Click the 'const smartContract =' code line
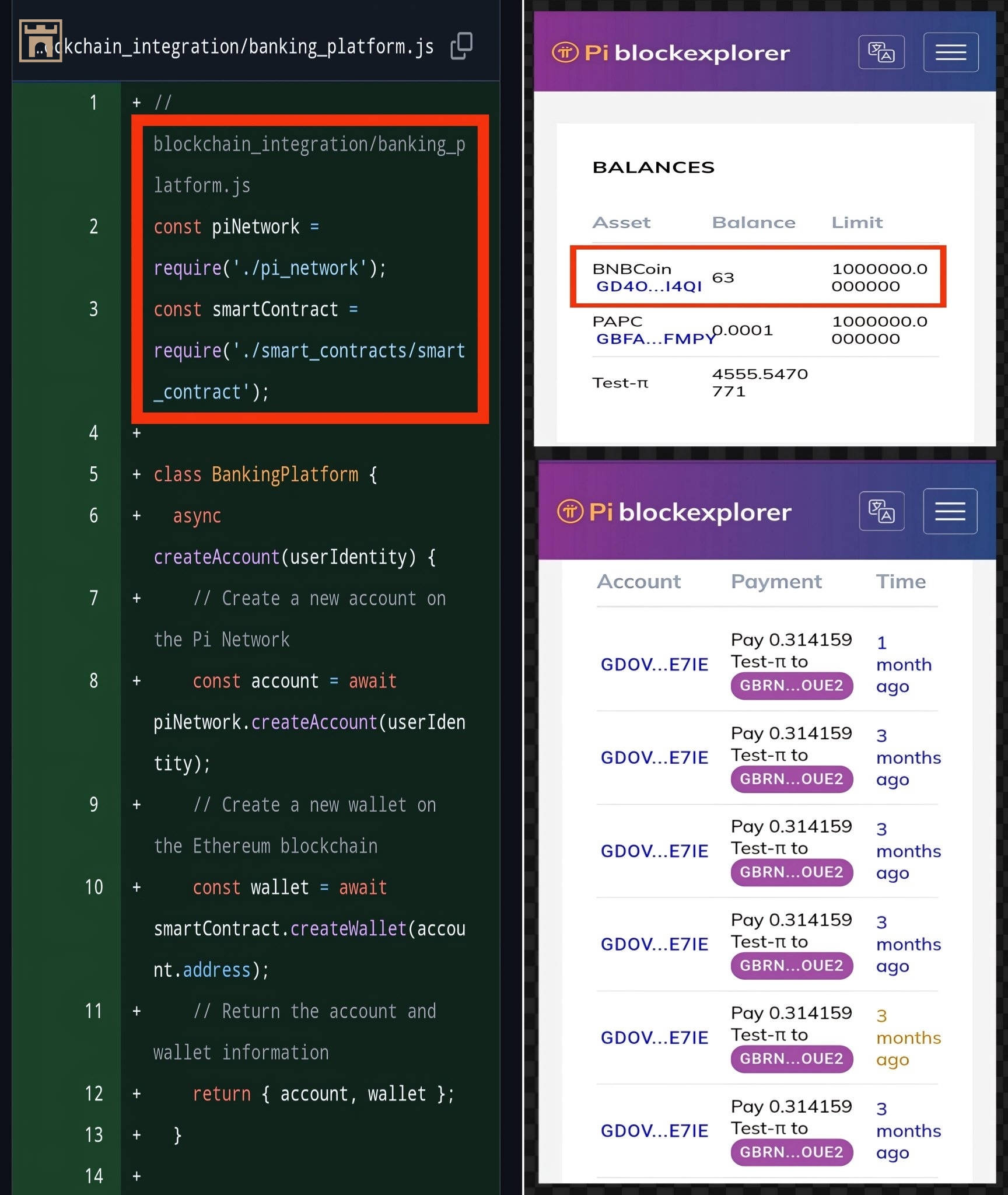 click(256, 309)
